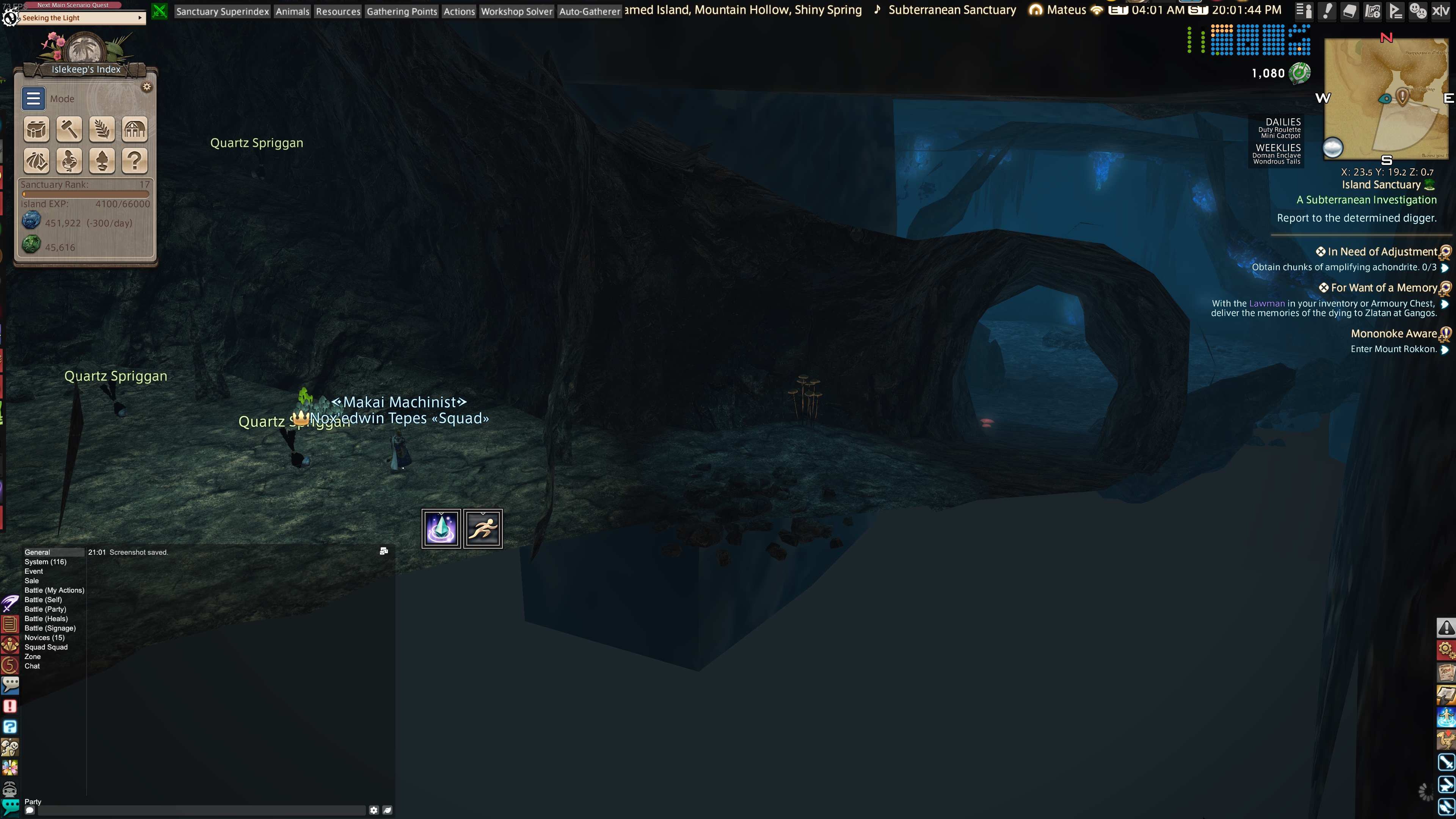
Task: Expand In Need of Adjustment quest arrow
Action: point(1445,267)
